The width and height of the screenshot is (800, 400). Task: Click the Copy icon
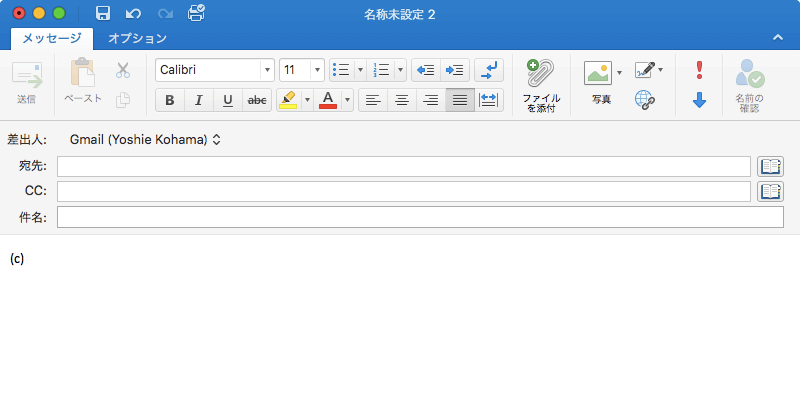click(x=122, y=99)
